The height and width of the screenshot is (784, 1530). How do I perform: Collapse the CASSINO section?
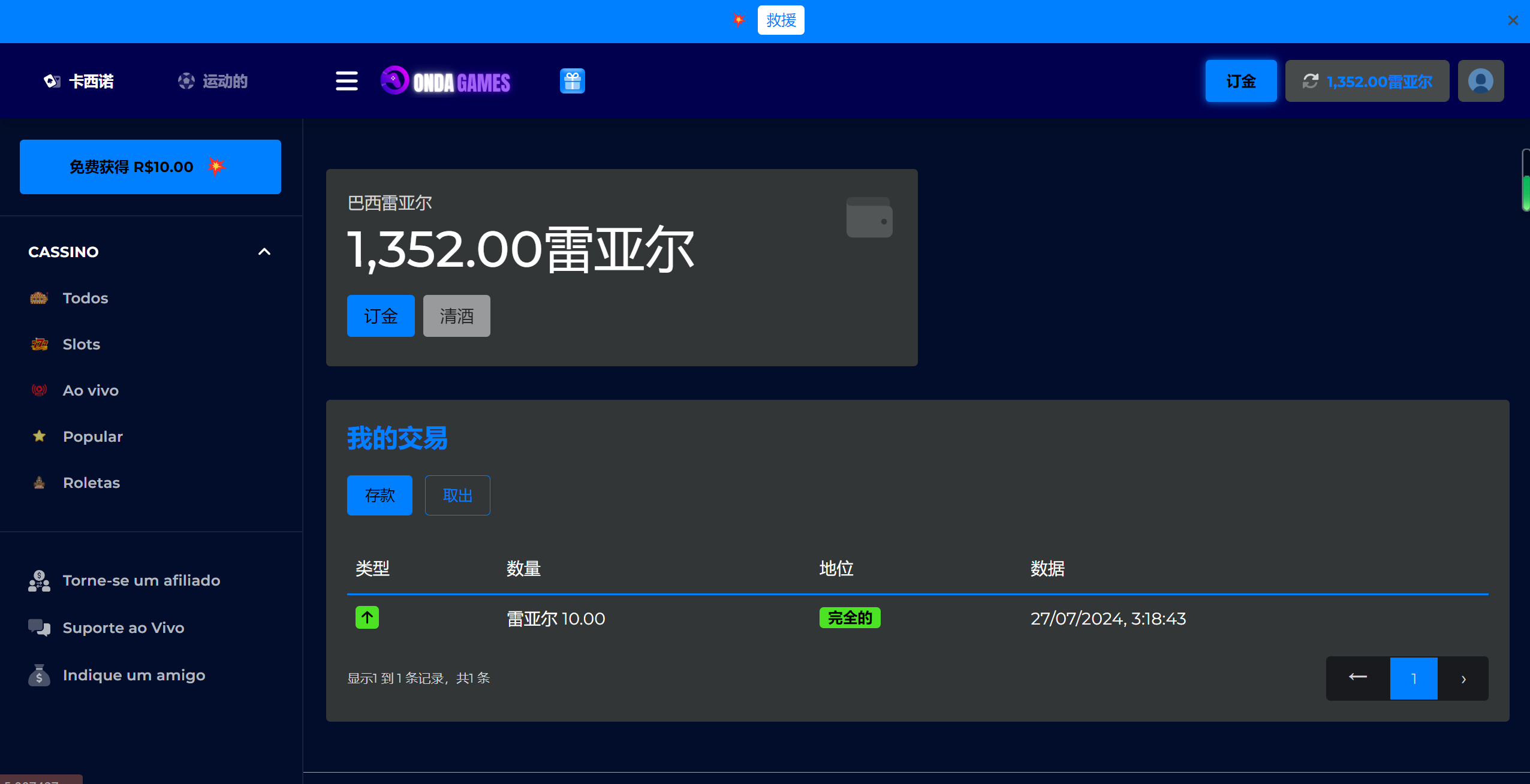pyautogui.click(x=264, y=252)
